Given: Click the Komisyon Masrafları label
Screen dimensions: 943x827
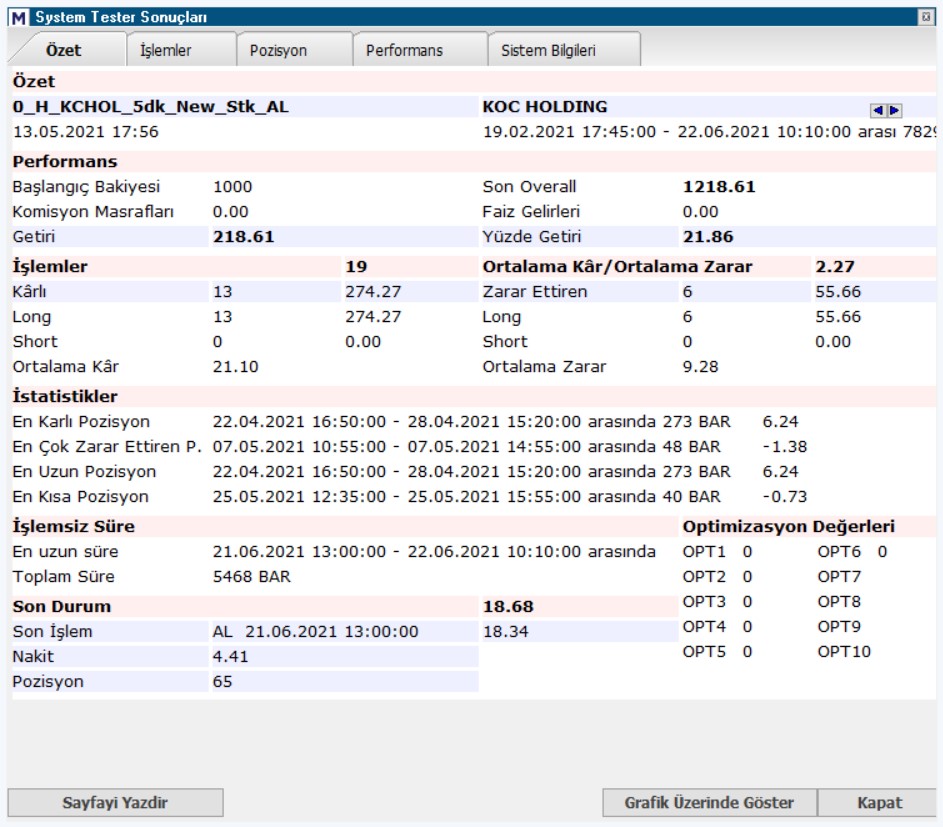Looking at the screenshot, I should 93,212.
